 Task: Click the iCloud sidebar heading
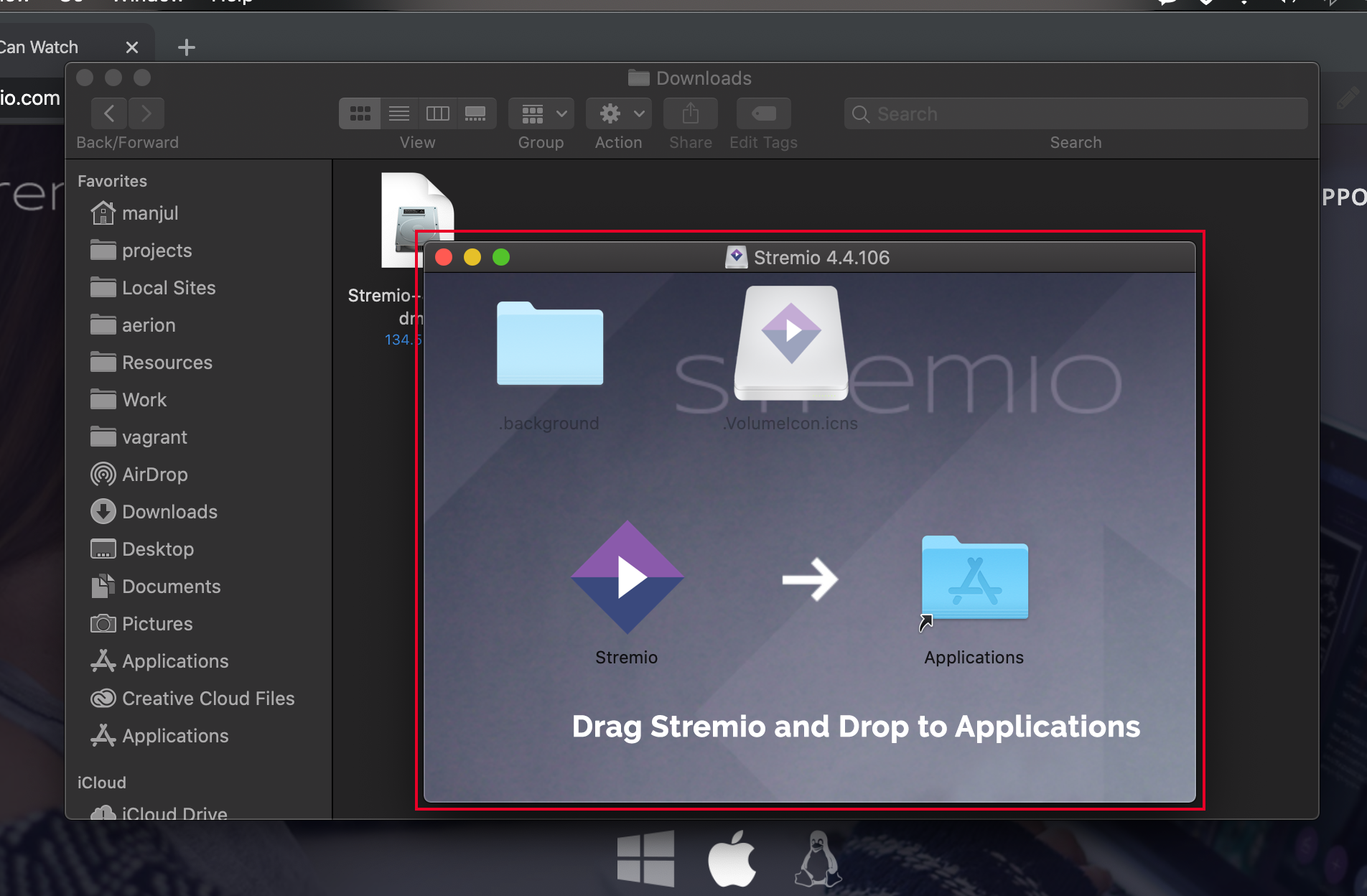coord(101,783)
